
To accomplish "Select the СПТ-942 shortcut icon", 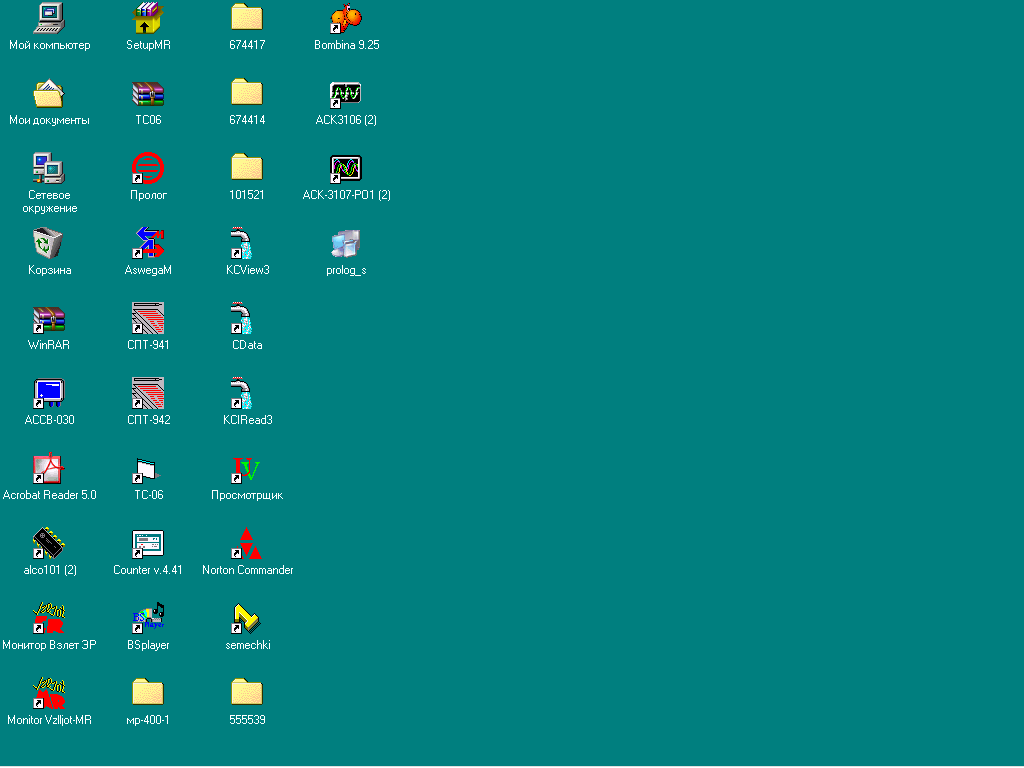I will (148, 393).
